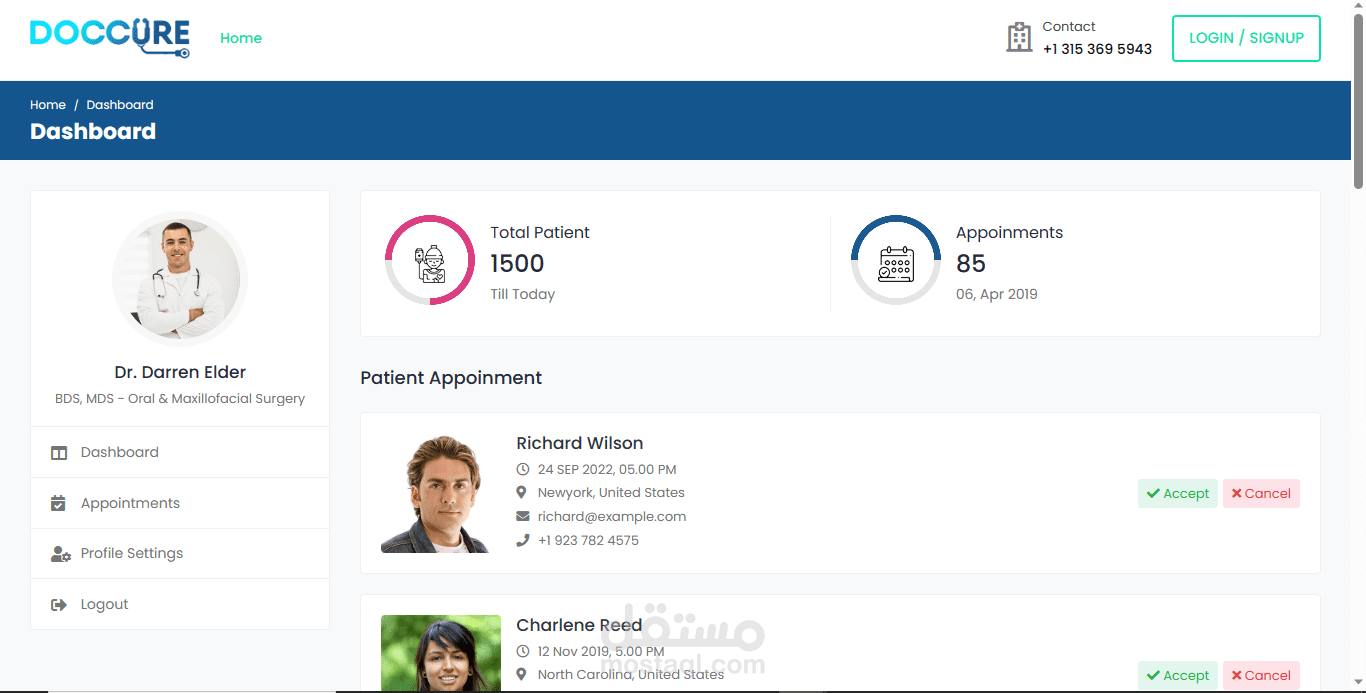Follow the Home breadcrumb link
The width and height of the screenshot is (1366, 693).
[x=48, y=105]
